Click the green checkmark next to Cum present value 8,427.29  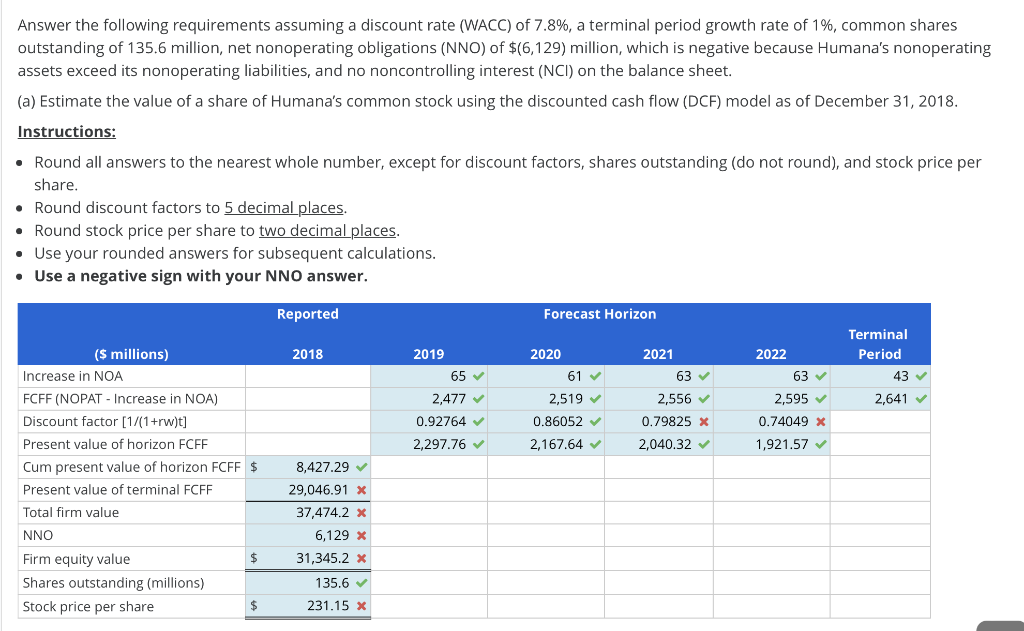click(361, 467)
